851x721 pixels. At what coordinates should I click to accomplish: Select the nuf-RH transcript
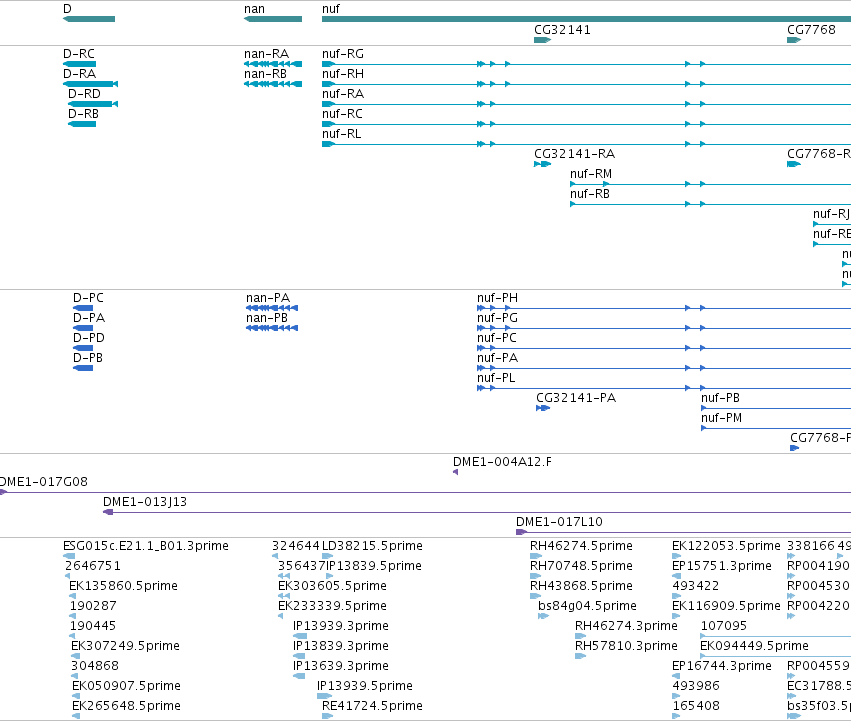pyautogui.click(x=586, y=84)
